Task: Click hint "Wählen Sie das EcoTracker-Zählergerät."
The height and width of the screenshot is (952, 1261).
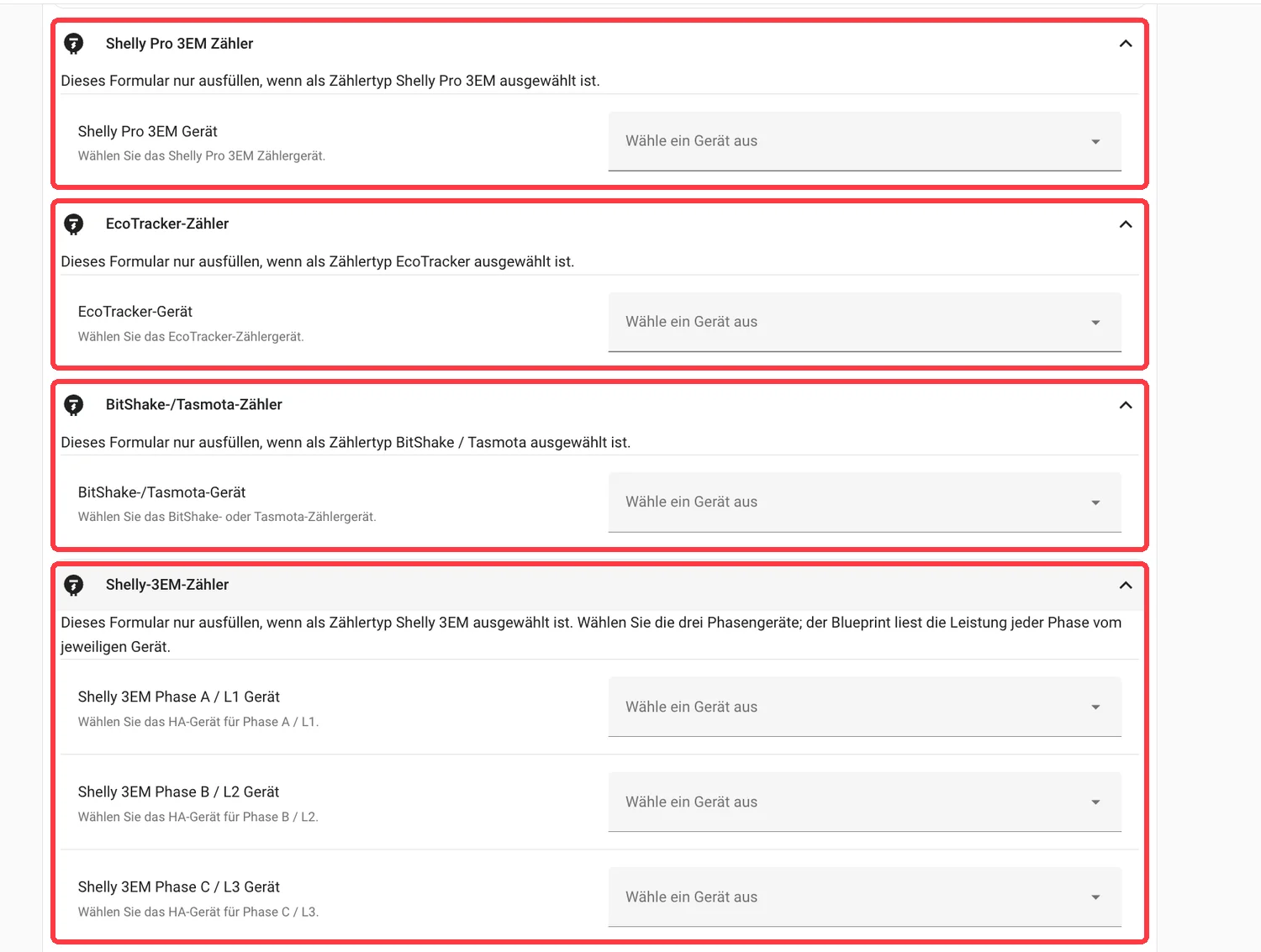Action: point(191,336)
